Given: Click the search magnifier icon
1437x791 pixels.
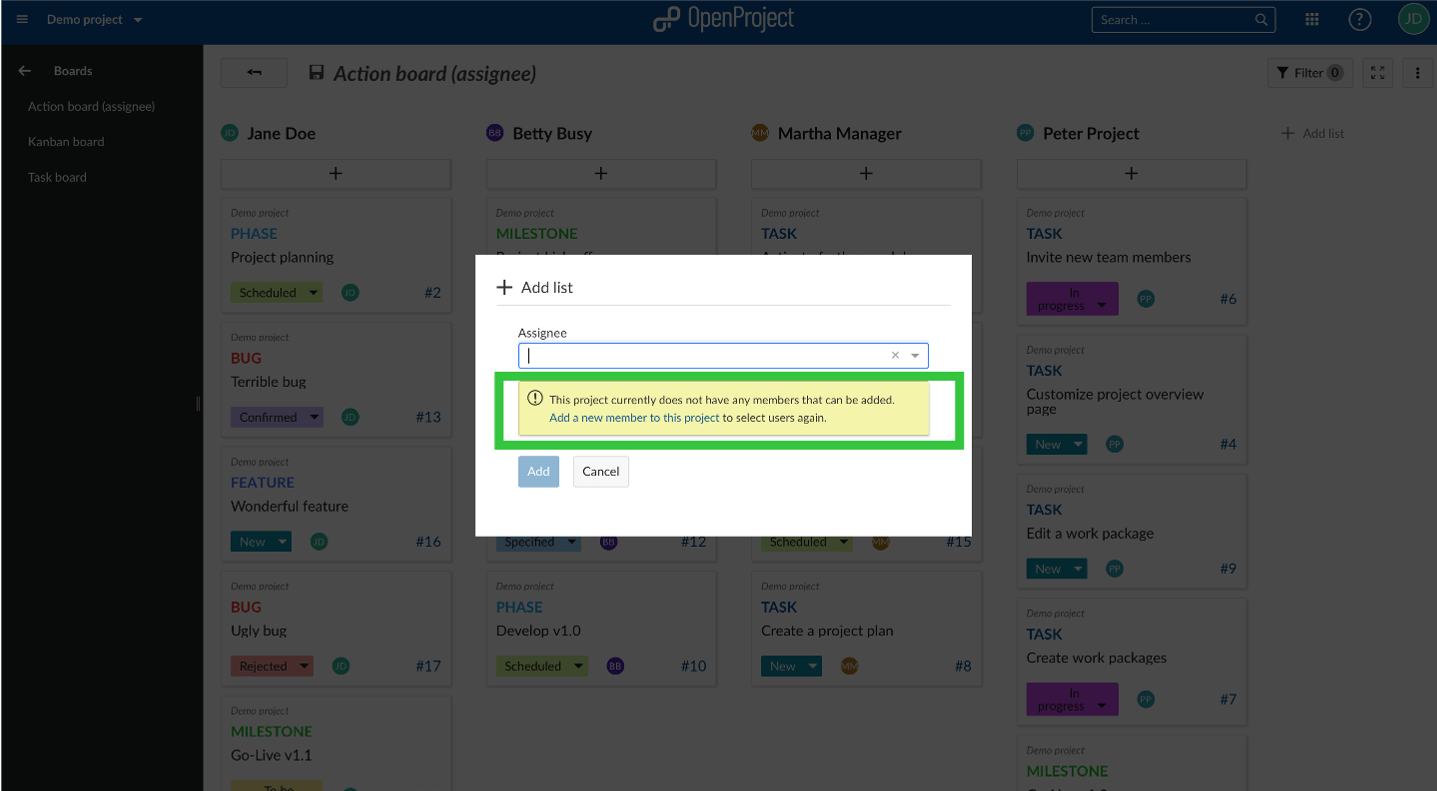Looking at the screenshot, I should 1260,19.
